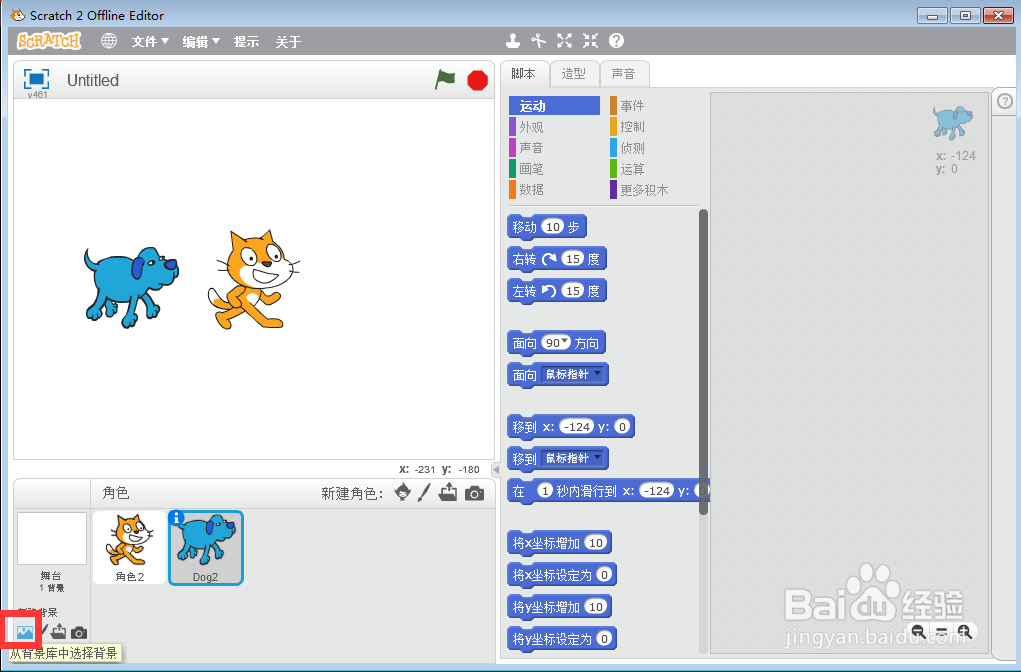The height and width of the screenshot is (672, 1021).
Task: Click the 0 field in 将y坐标设定为 block
Action: coord(604,638)
